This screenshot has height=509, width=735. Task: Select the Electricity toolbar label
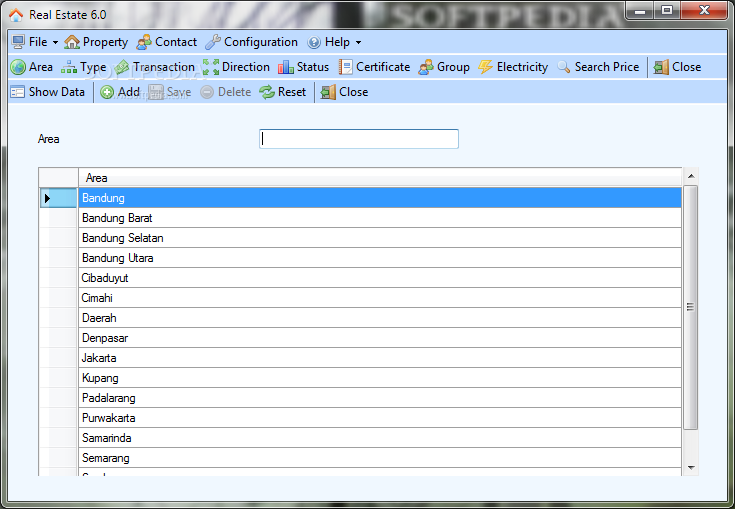coord(522,67)
